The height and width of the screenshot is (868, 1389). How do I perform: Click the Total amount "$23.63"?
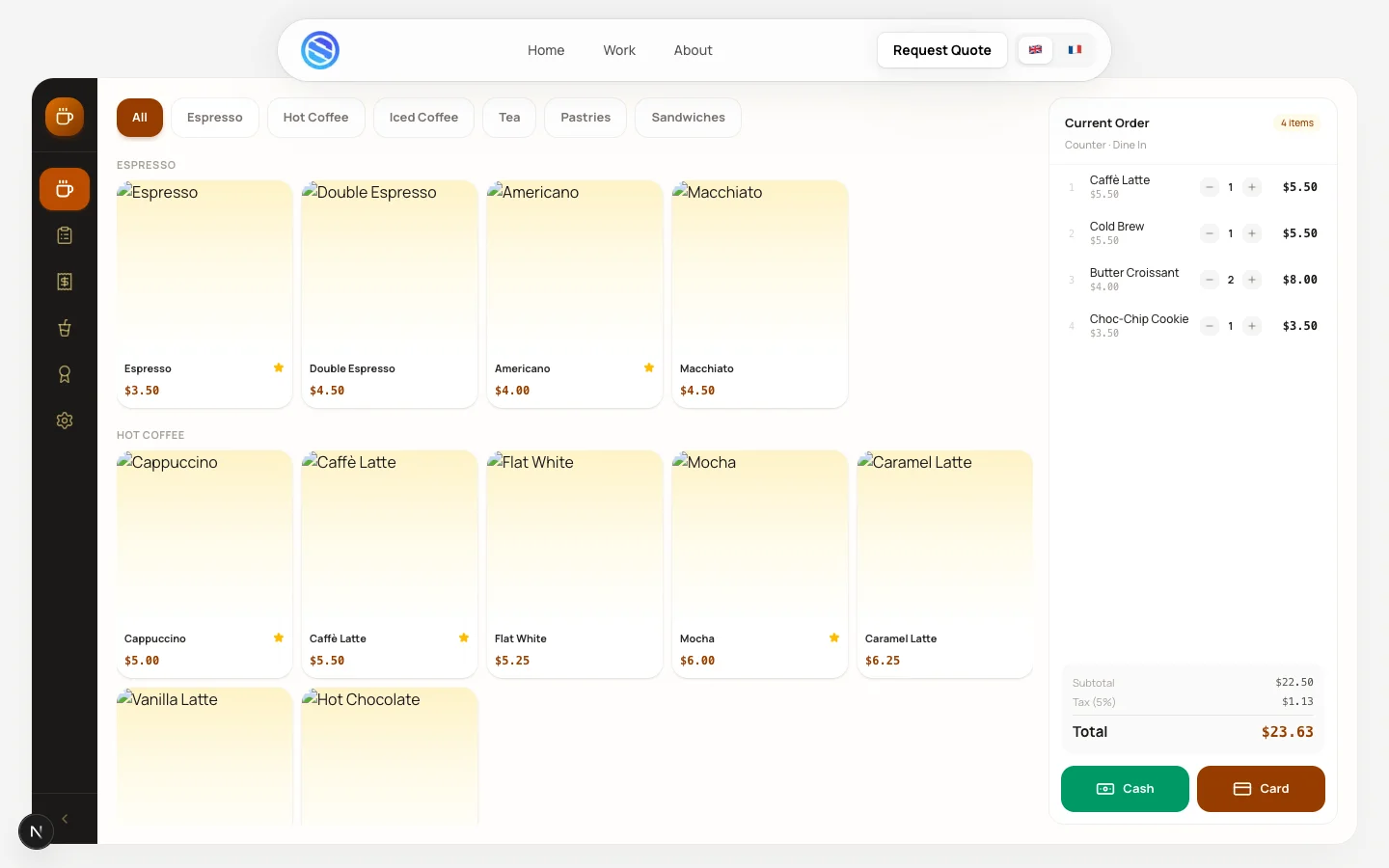tap(1288, 732)
